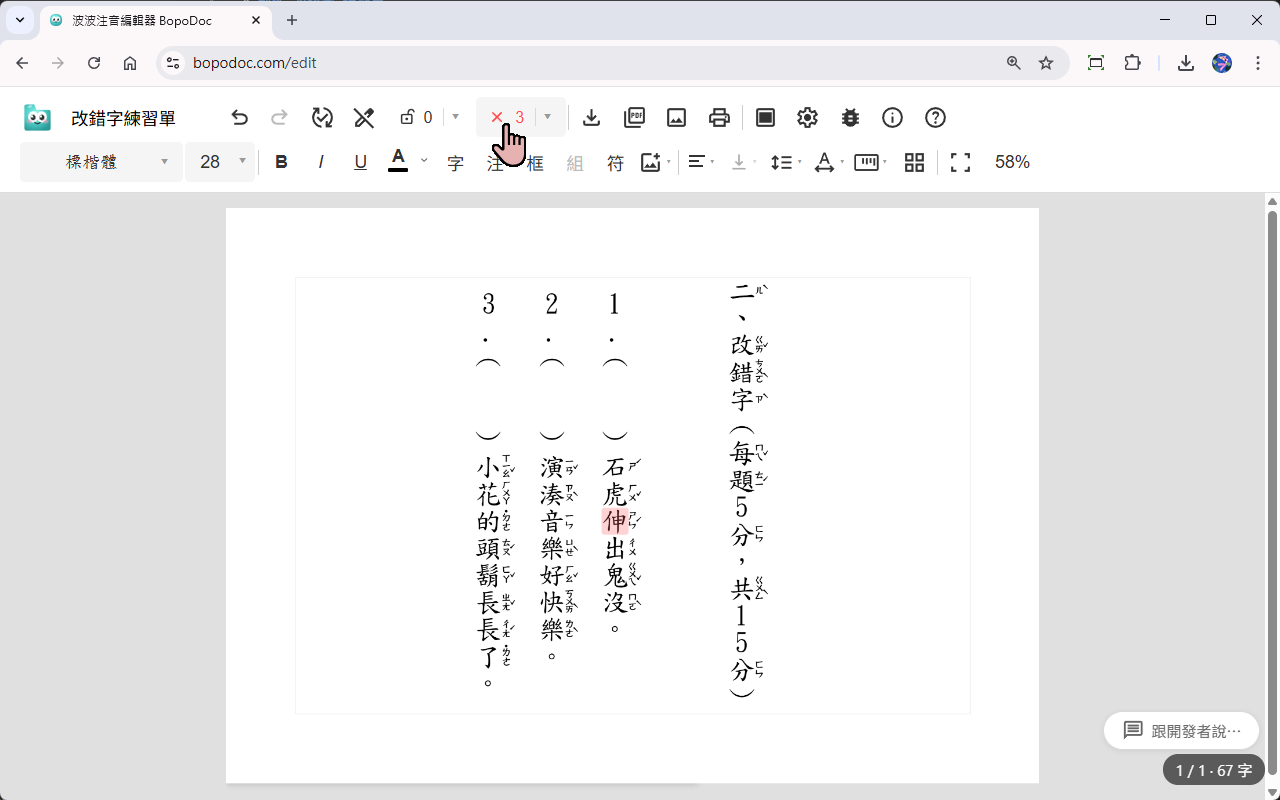The image size is (1280, 800).
Task: Open the font family dropdown showing 標楷體
Action: tap(100, 161)
